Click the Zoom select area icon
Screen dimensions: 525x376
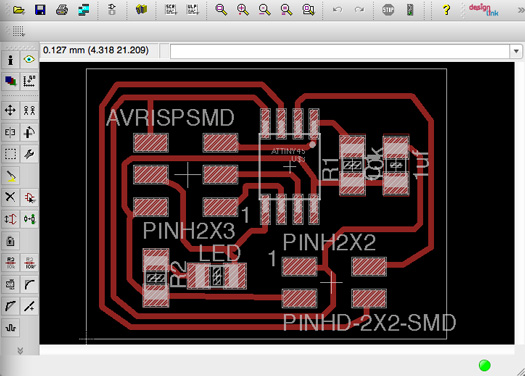click(308, 10)
